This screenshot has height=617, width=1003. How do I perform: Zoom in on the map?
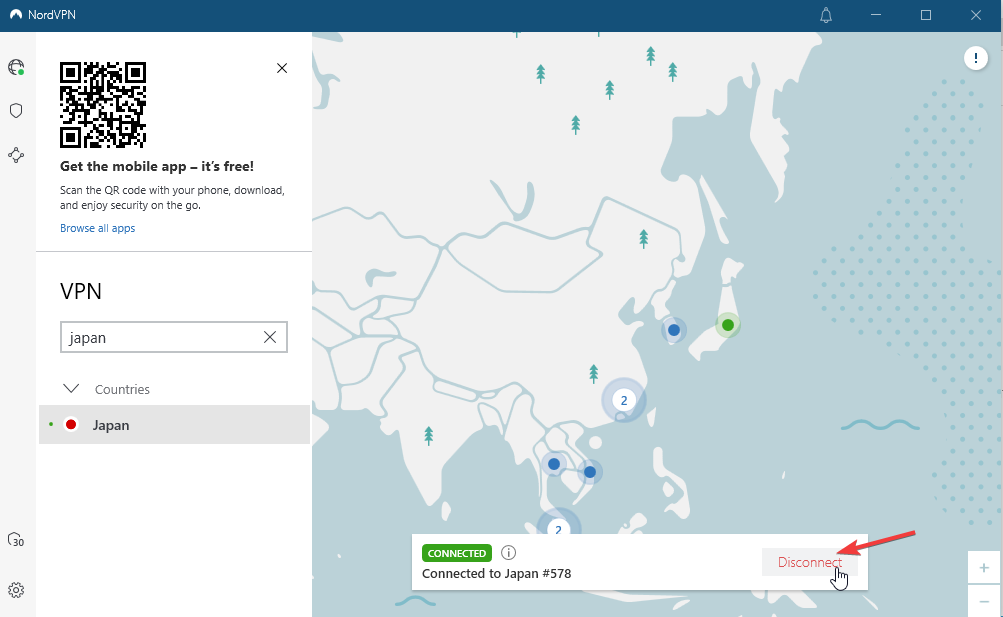point(984,567)
